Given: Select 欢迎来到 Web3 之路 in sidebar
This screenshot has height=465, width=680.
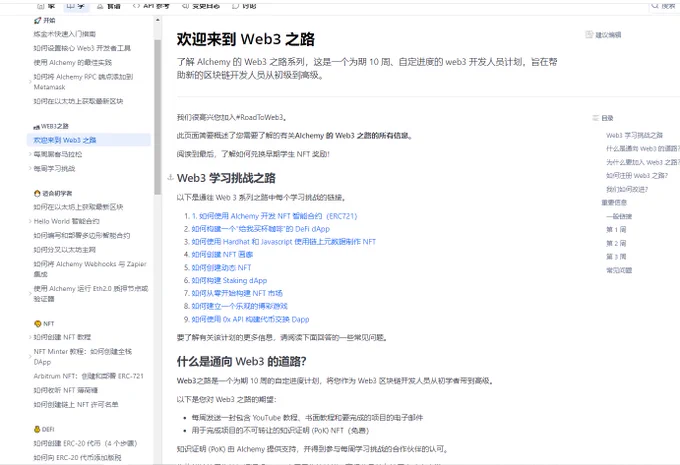Looking at the screenshot, I should [88, 140].
